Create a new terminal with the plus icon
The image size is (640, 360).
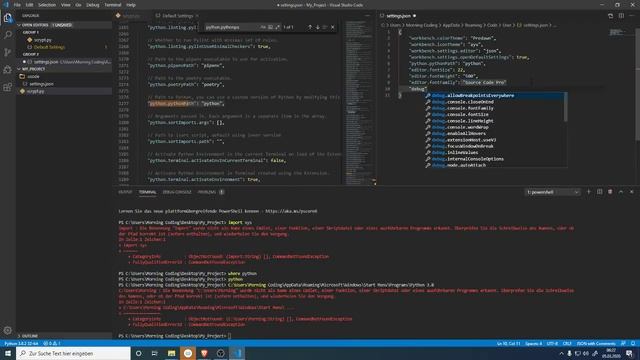[x=589, y=192]
